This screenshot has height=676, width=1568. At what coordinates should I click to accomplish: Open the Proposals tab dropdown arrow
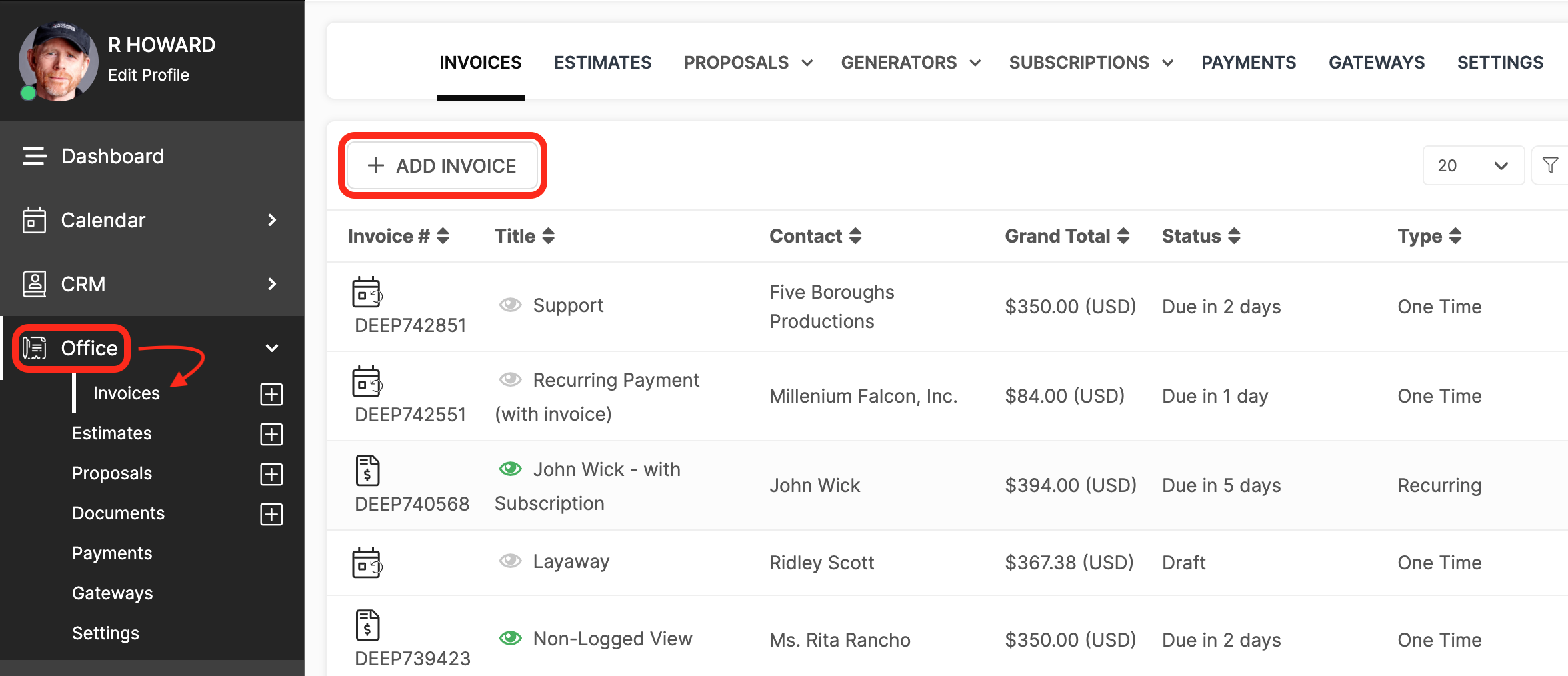coord(807,63)
